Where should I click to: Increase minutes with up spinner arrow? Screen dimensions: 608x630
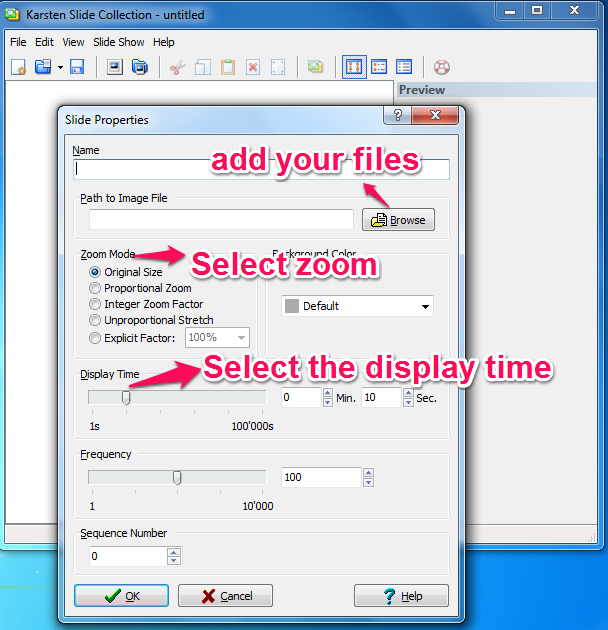328,393
